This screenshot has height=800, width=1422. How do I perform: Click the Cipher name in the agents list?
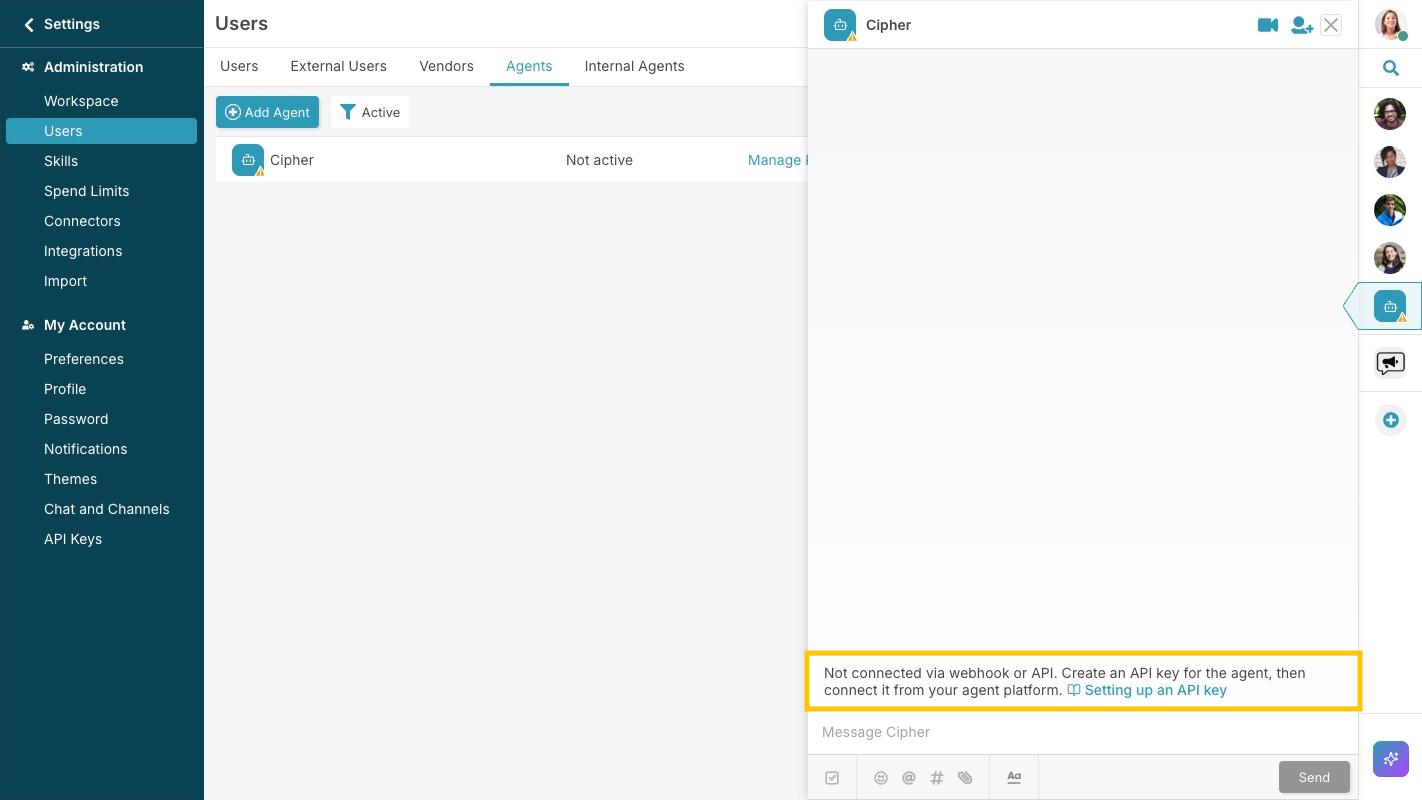[x=292, y=160]
